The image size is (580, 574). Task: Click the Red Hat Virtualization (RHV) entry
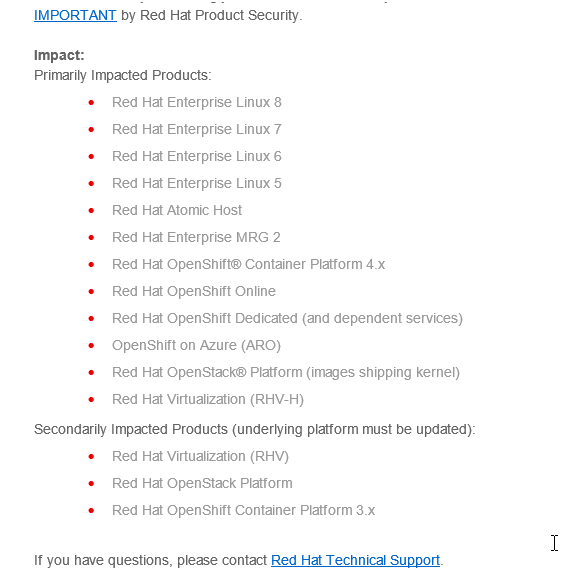pos(200,456)
